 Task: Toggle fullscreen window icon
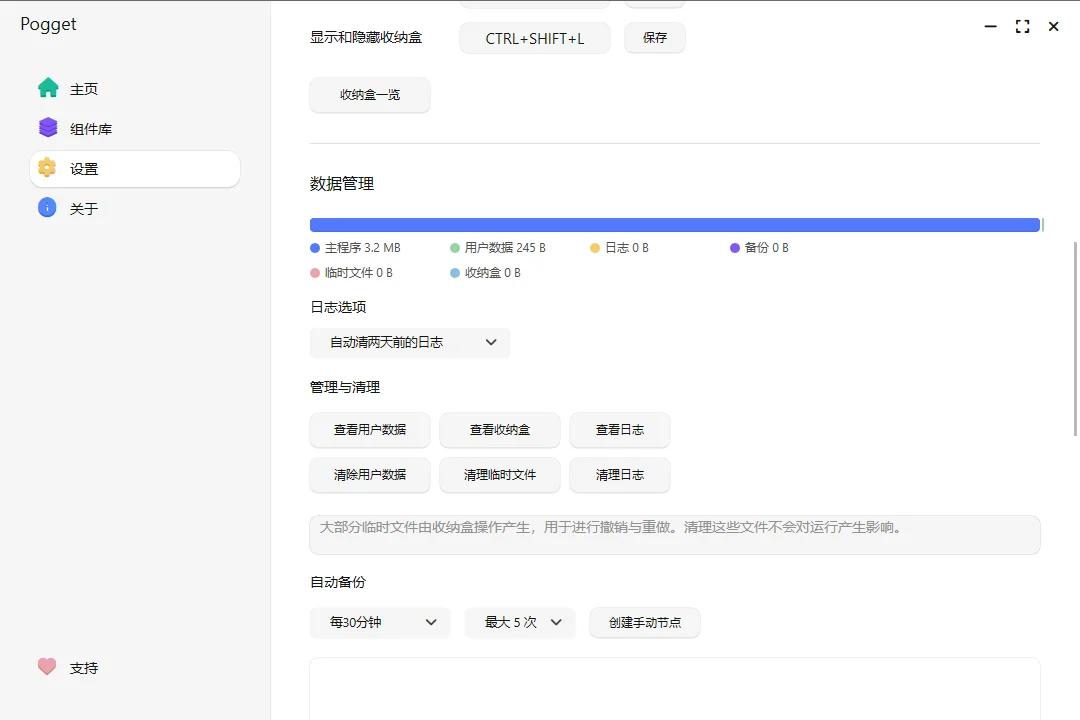(1023, 27)
